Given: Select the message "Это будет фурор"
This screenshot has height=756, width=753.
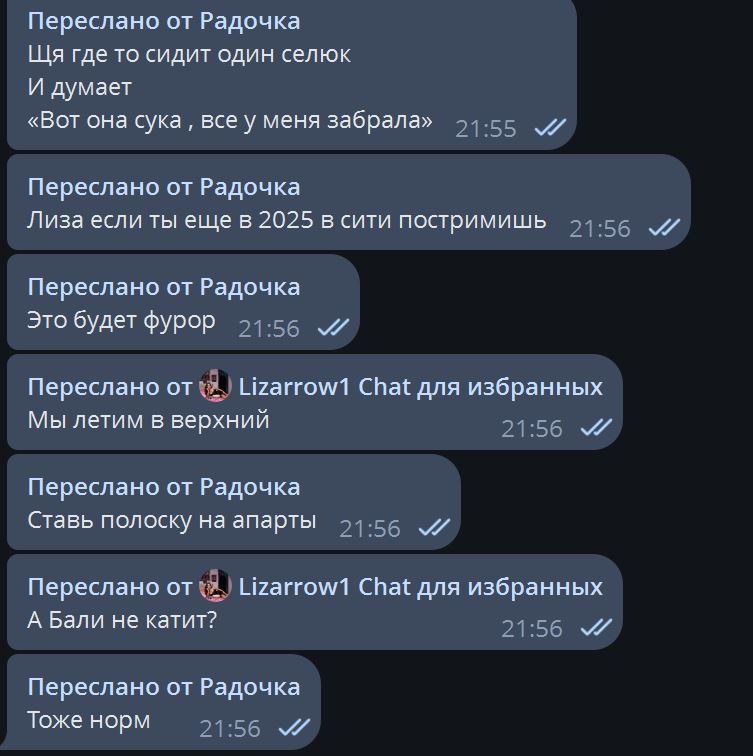Looking at the screenshot, I should [x=121, y=321].
